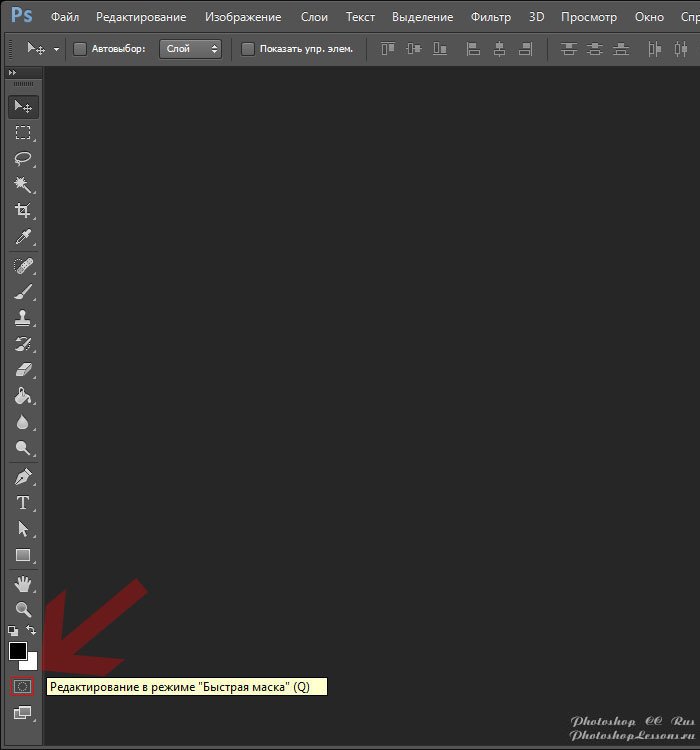The image size is (700, 750).
Task: Expand the tools panel double-arrow
Action: click(x=13, y=73)
